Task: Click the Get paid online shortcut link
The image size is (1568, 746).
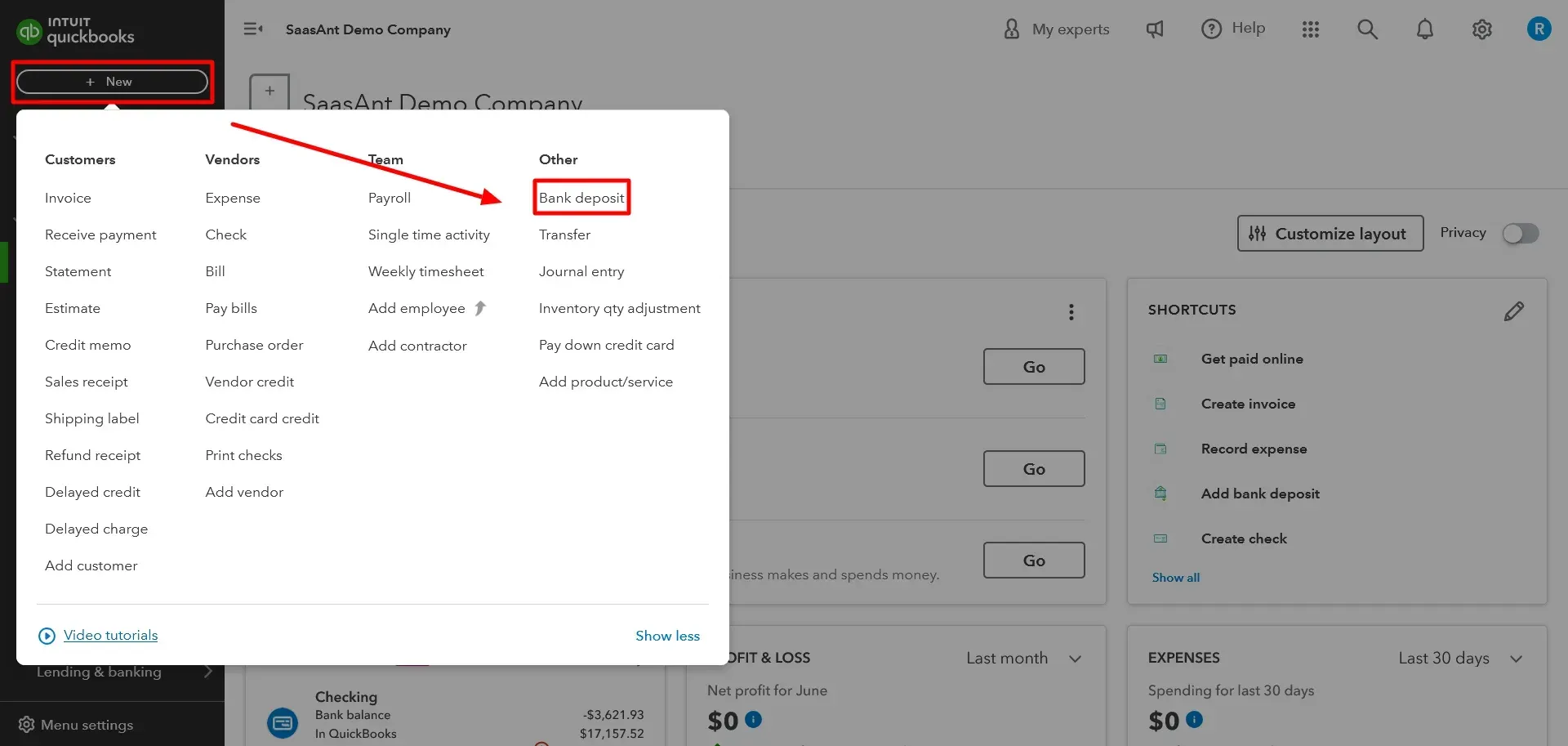Action: click(x=1252, y=359)
